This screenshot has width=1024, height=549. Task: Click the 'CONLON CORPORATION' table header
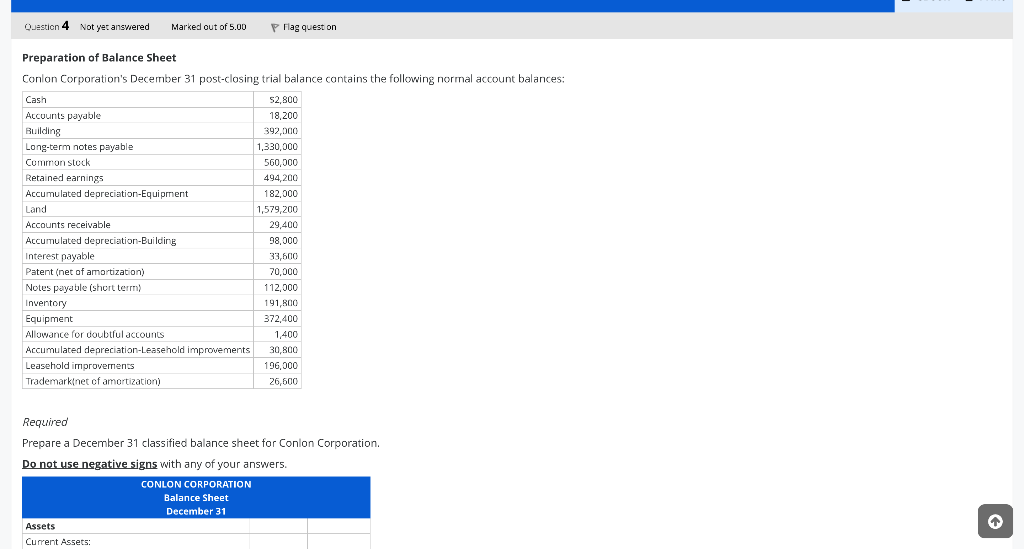tap(196, 484)
